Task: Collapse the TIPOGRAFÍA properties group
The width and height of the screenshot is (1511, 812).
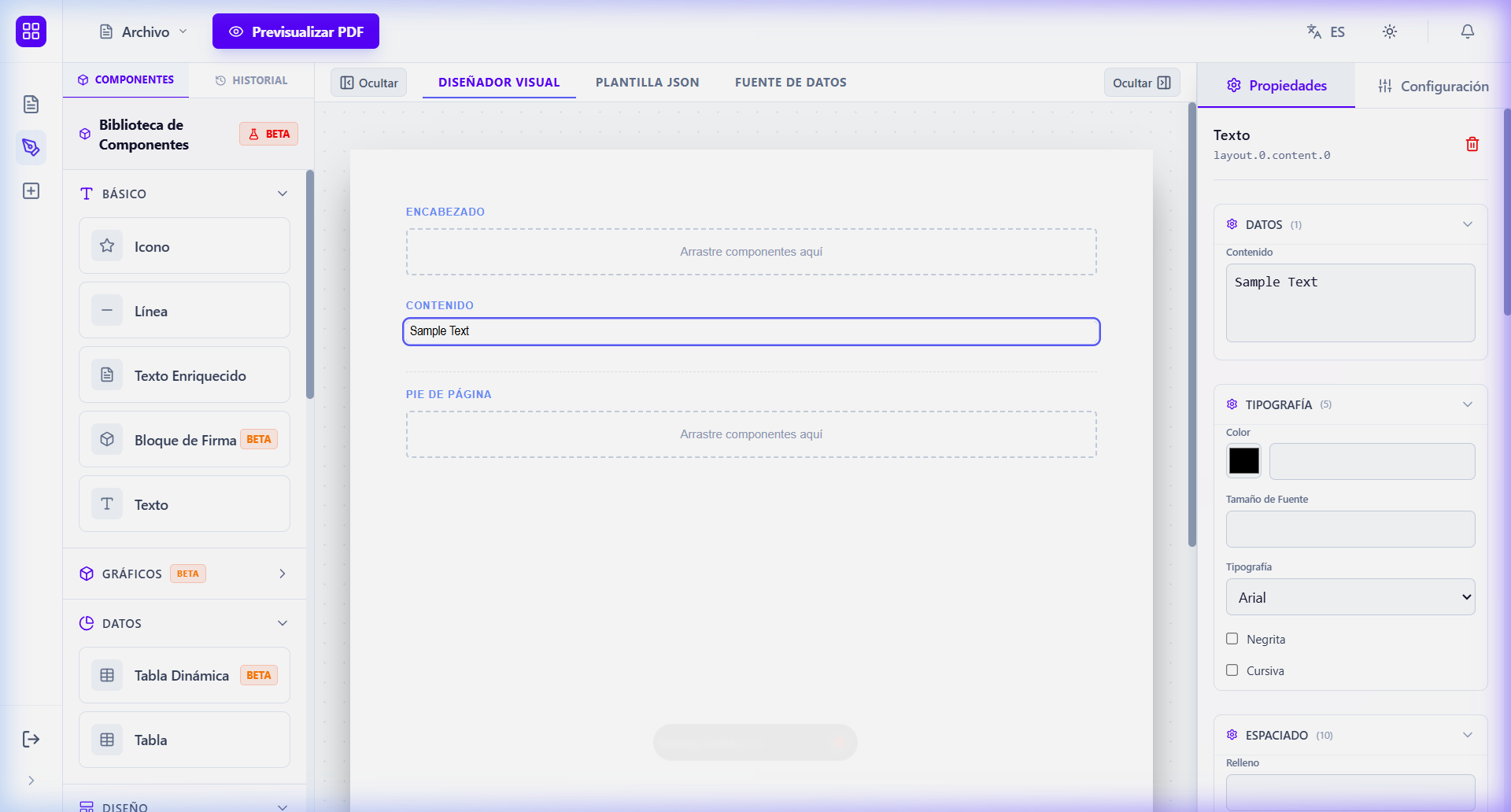Action: click(x=1468, y=404)
